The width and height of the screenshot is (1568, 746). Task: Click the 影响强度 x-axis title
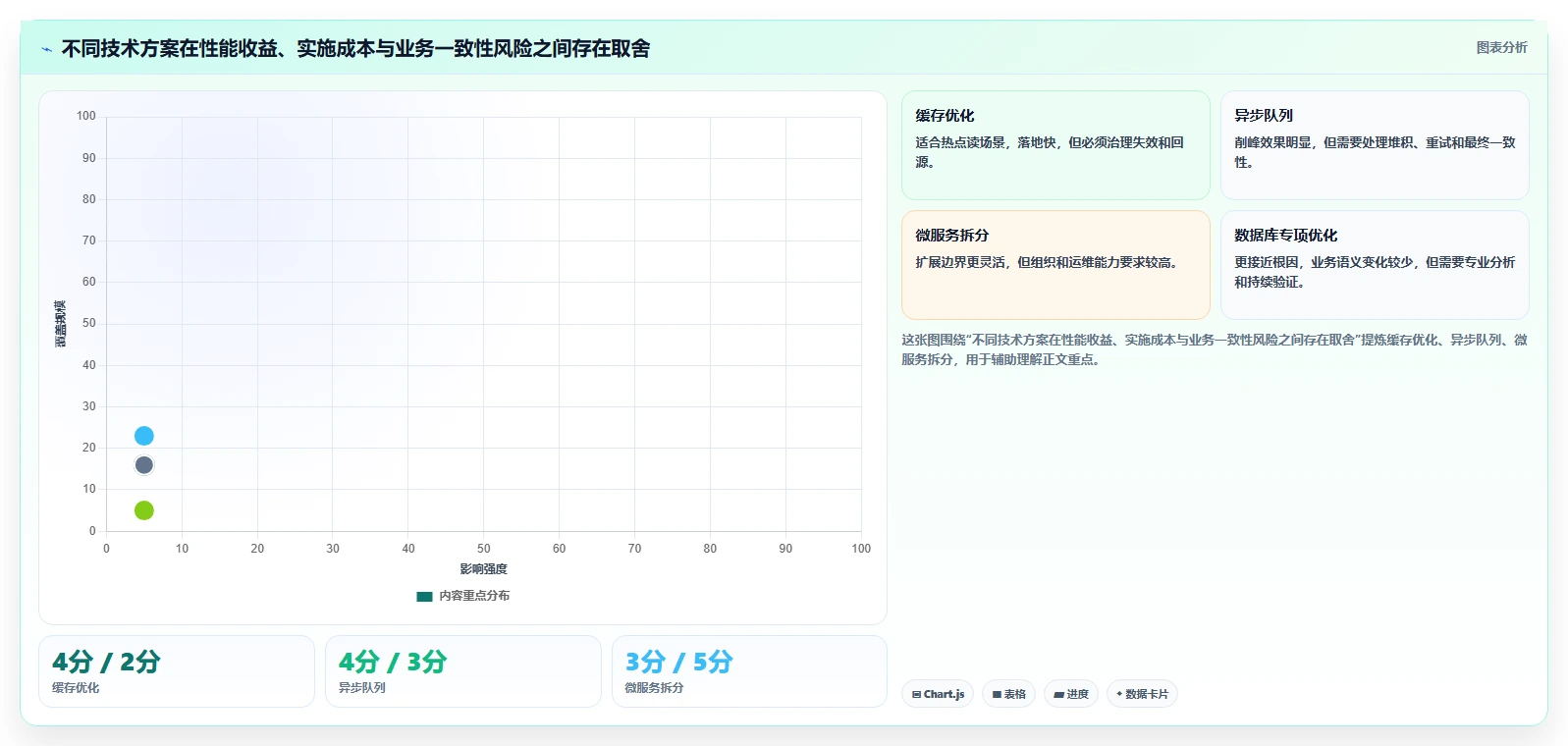tap(484, 569)
